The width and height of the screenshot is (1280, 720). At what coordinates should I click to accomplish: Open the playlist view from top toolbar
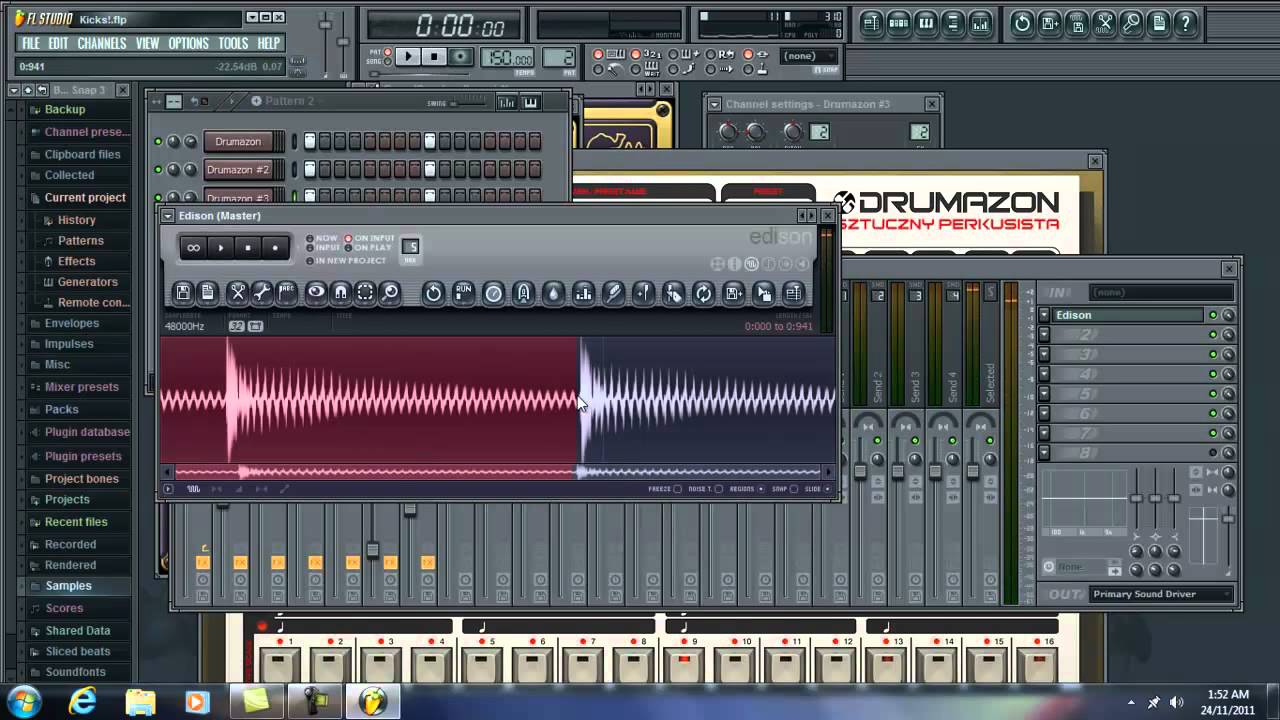point(872,23)
